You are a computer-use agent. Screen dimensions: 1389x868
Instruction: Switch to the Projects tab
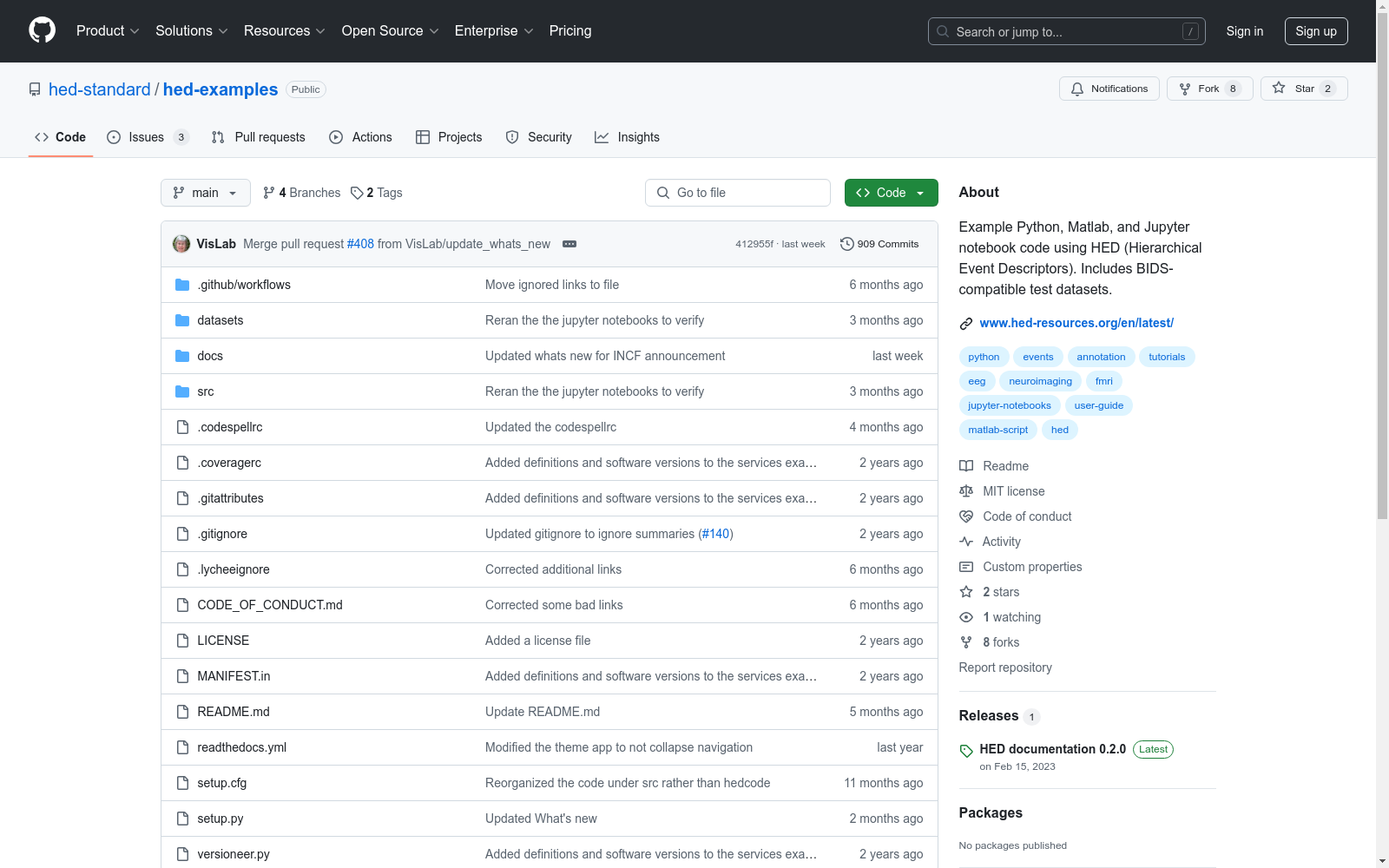[449, 137]
